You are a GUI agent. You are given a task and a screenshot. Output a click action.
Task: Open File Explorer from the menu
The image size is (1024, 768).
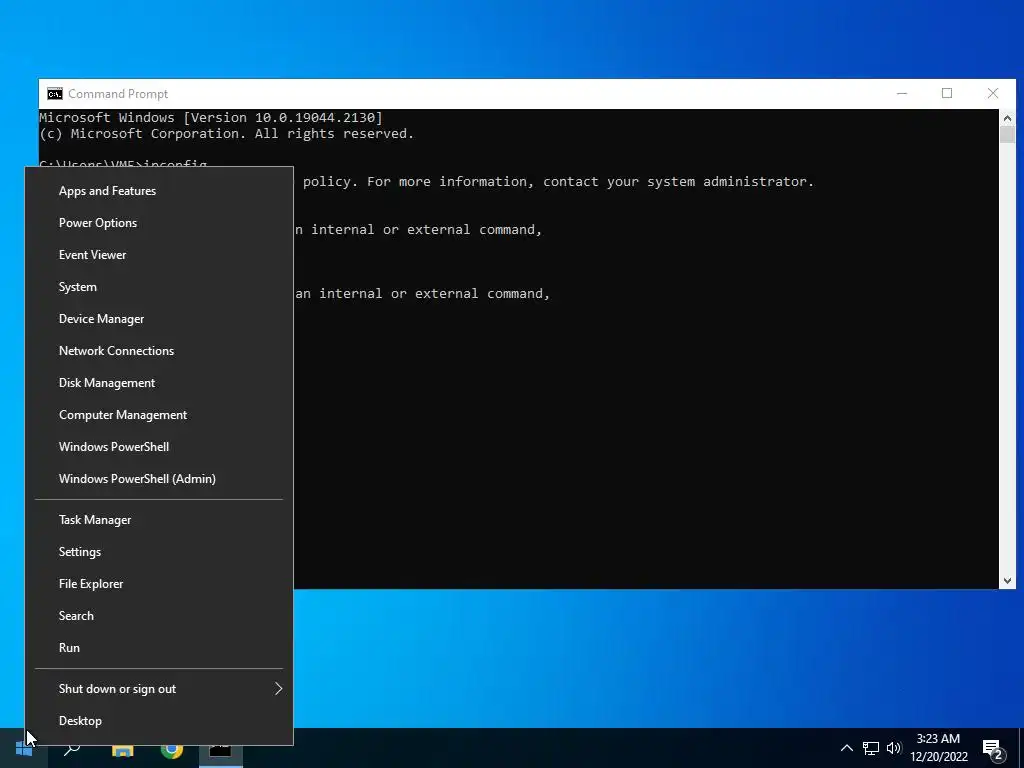(x=159, y=584)
